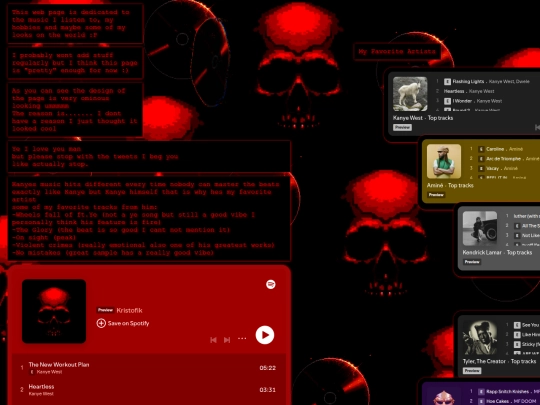Open Aminé - Top tracks title
540x405 pixels.
pyautogui.click(x=450, y=185)
